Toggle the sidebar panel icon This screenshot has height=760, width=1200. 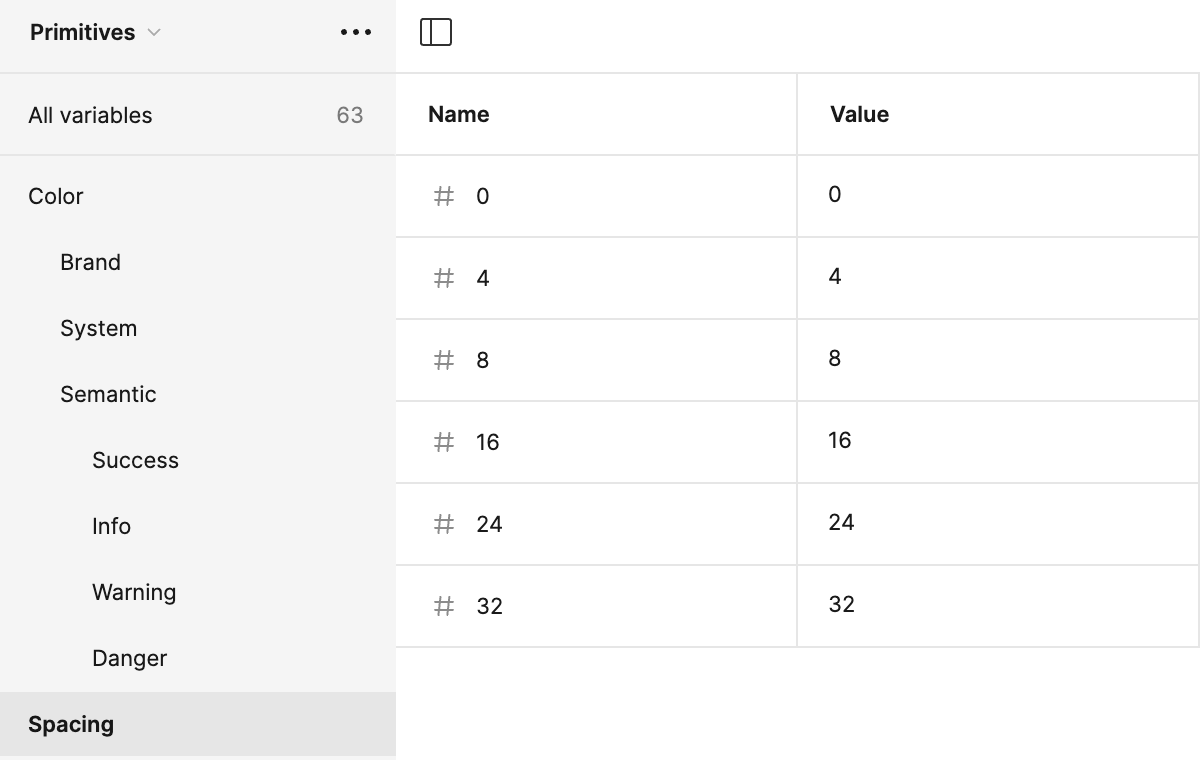click(x=436, y=32)
